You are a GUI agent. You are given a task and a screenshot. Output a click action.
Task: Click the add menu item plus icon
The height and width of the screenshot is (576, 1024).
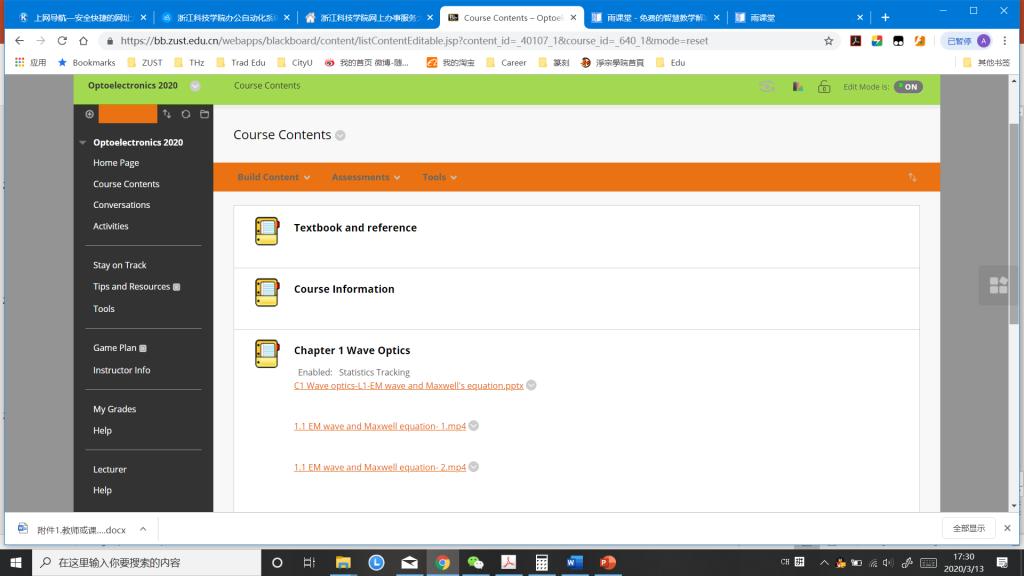click(x=89, y=114)
